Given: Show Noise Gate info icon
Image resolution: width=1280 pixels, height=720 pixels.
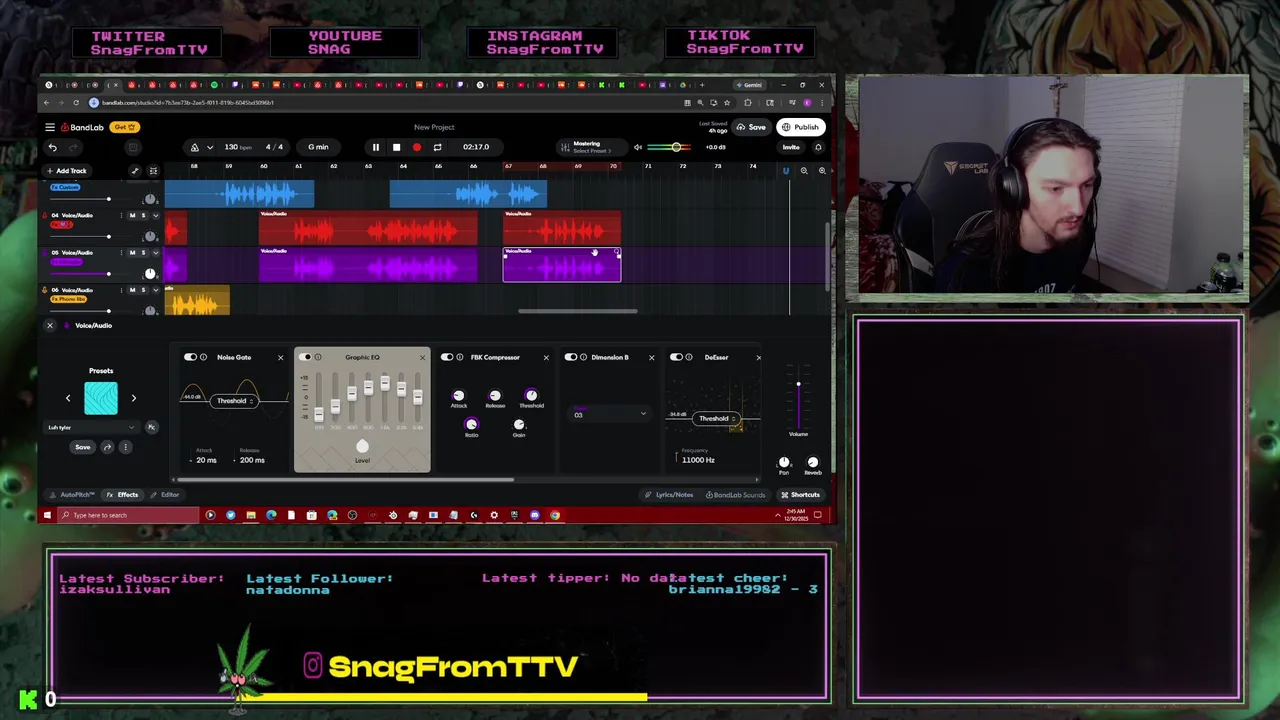Looking at the screenshot, I should point(204,357).
